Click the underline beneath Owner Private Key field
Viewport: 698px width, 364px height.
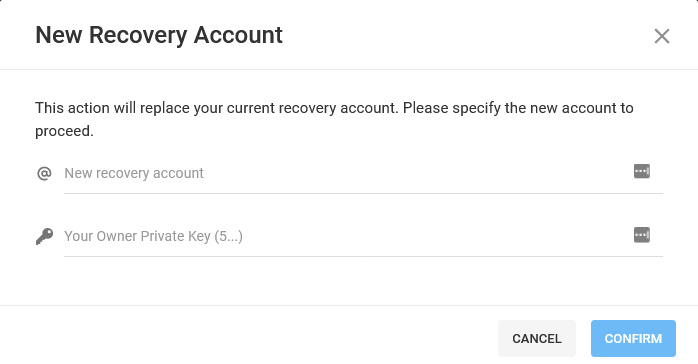(x=363, y=256)
